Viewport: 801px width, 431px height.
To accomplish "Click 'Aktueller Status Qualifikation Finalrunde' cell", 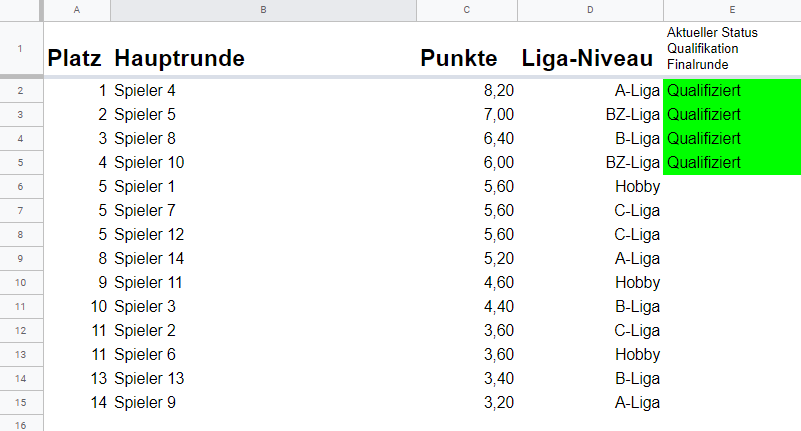I will click(732, 48).
